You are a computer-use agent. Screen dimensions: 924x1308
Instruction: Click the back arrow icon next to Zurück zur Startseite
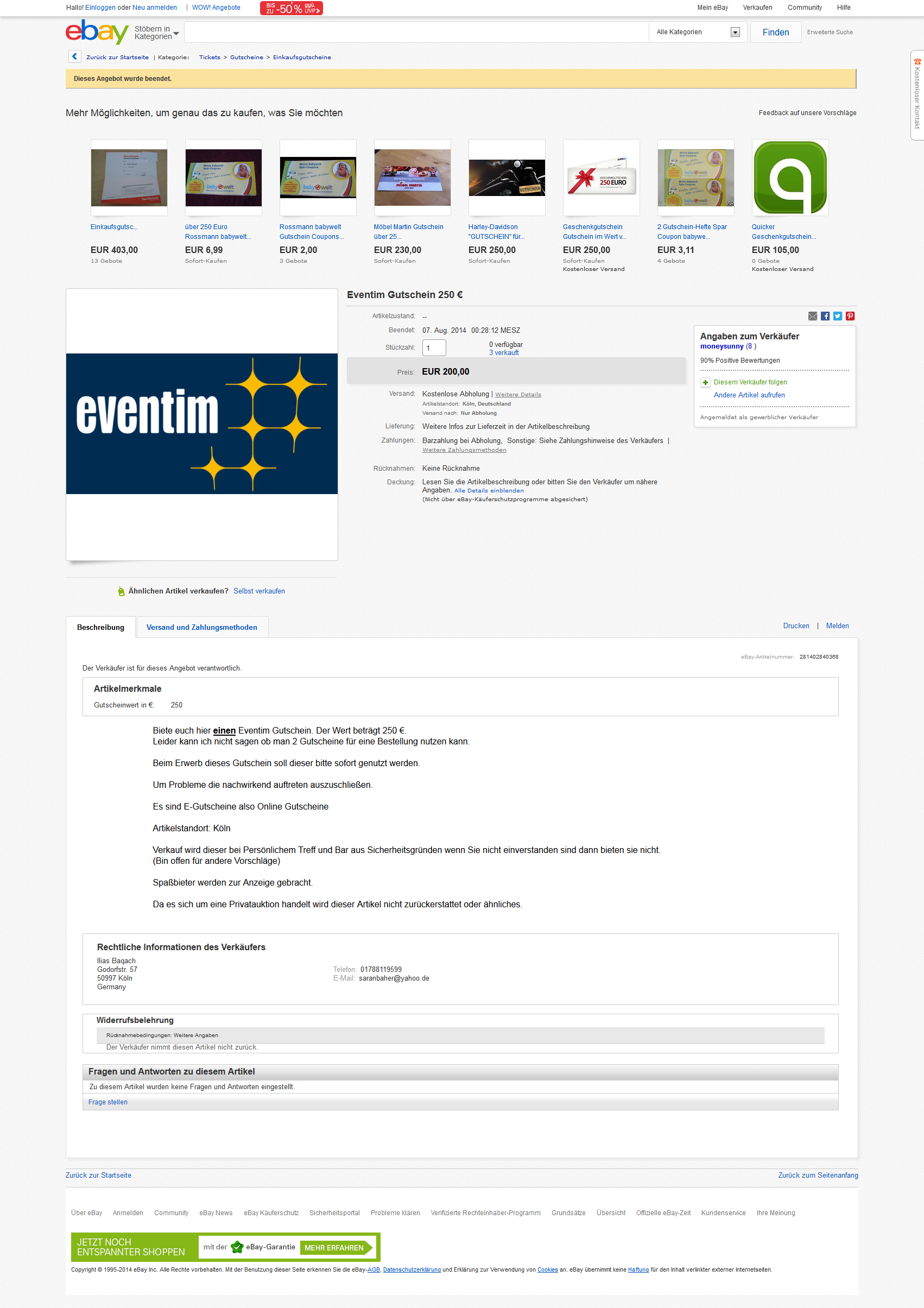coord(74,56)
